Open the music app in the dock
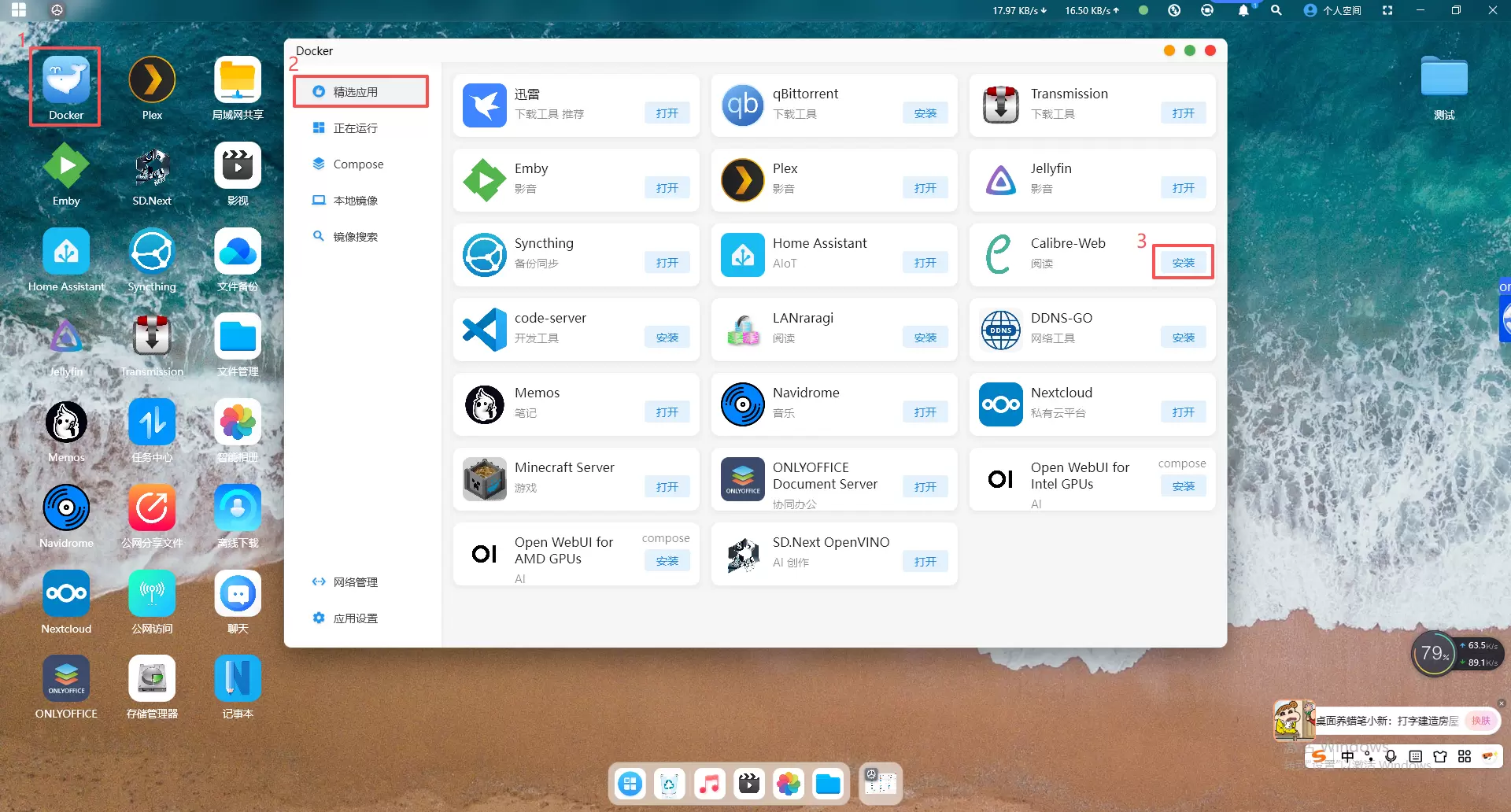The width and height of the screenshot is (1511, 812). 709,784
